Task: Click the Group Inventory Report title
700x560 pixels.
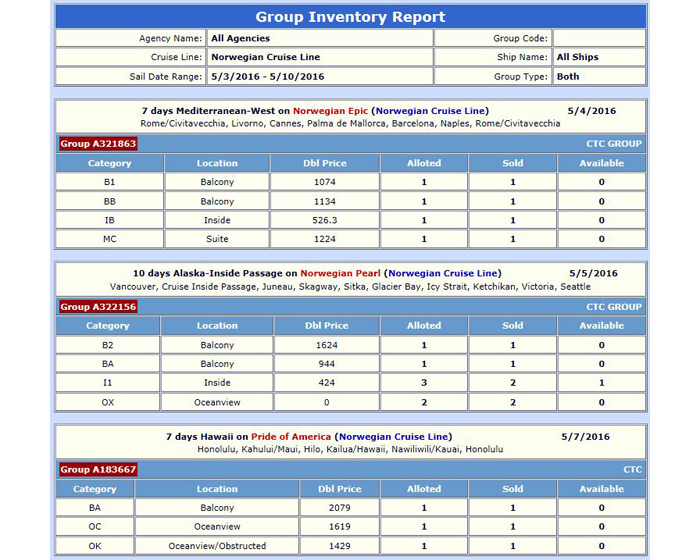Action: point(350,17)
